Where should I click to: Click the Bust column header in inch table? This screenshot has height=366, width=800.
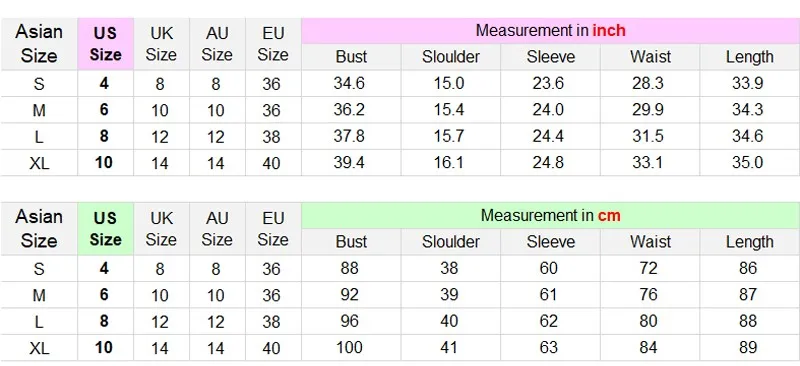coord(351,57)
